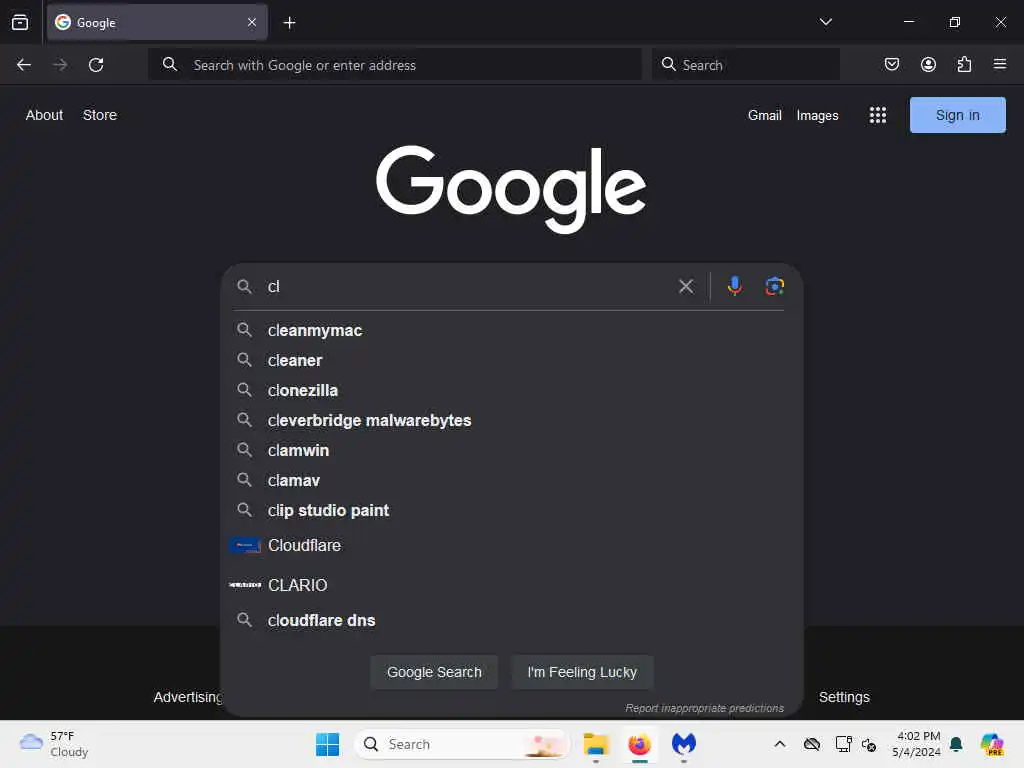Screen dimensions: 1024x768
Task: Open the notification bell icon
Action: coord(956,744)
